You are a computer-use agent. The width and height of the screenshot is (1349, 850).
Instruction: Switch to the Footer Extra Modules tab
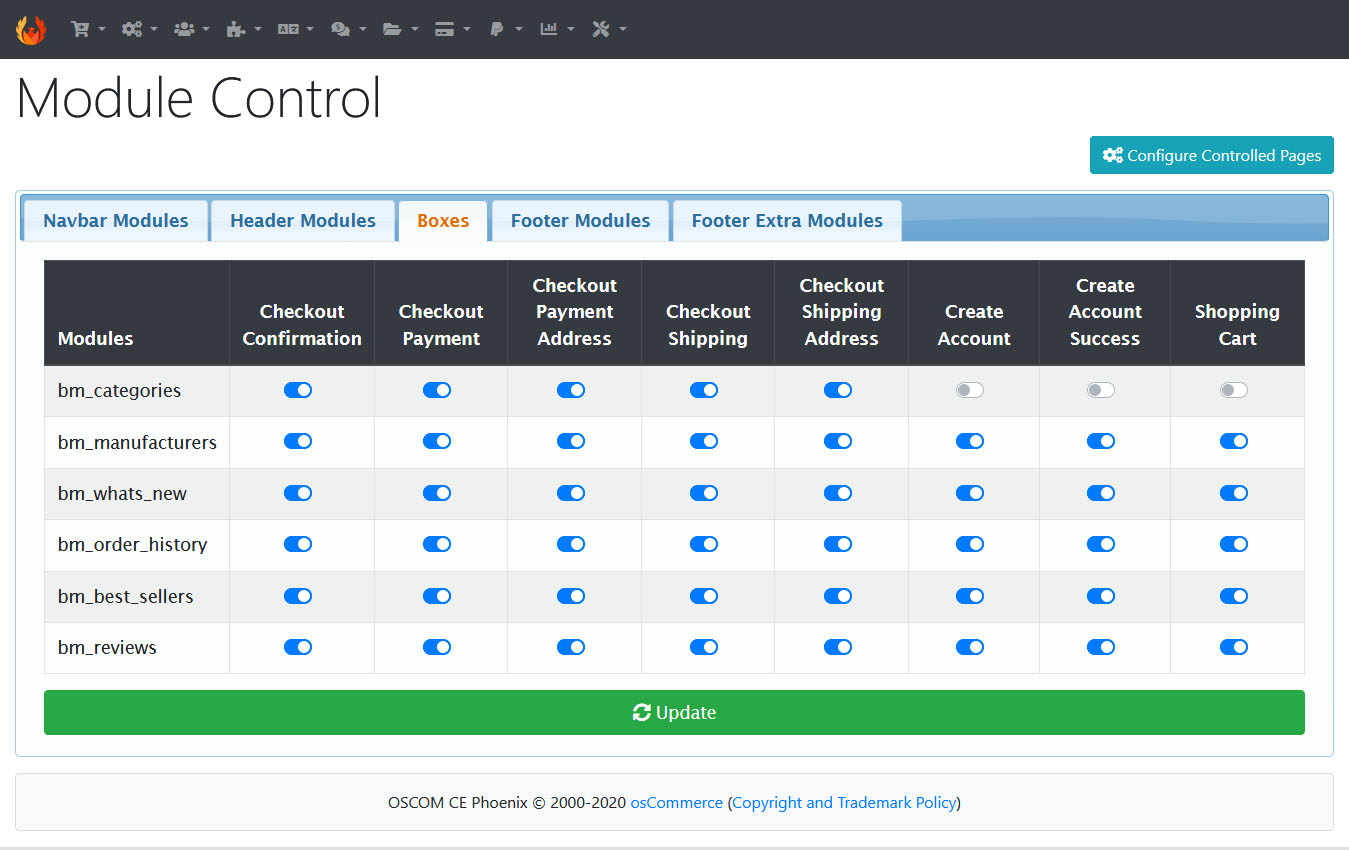tap(787, 221)
